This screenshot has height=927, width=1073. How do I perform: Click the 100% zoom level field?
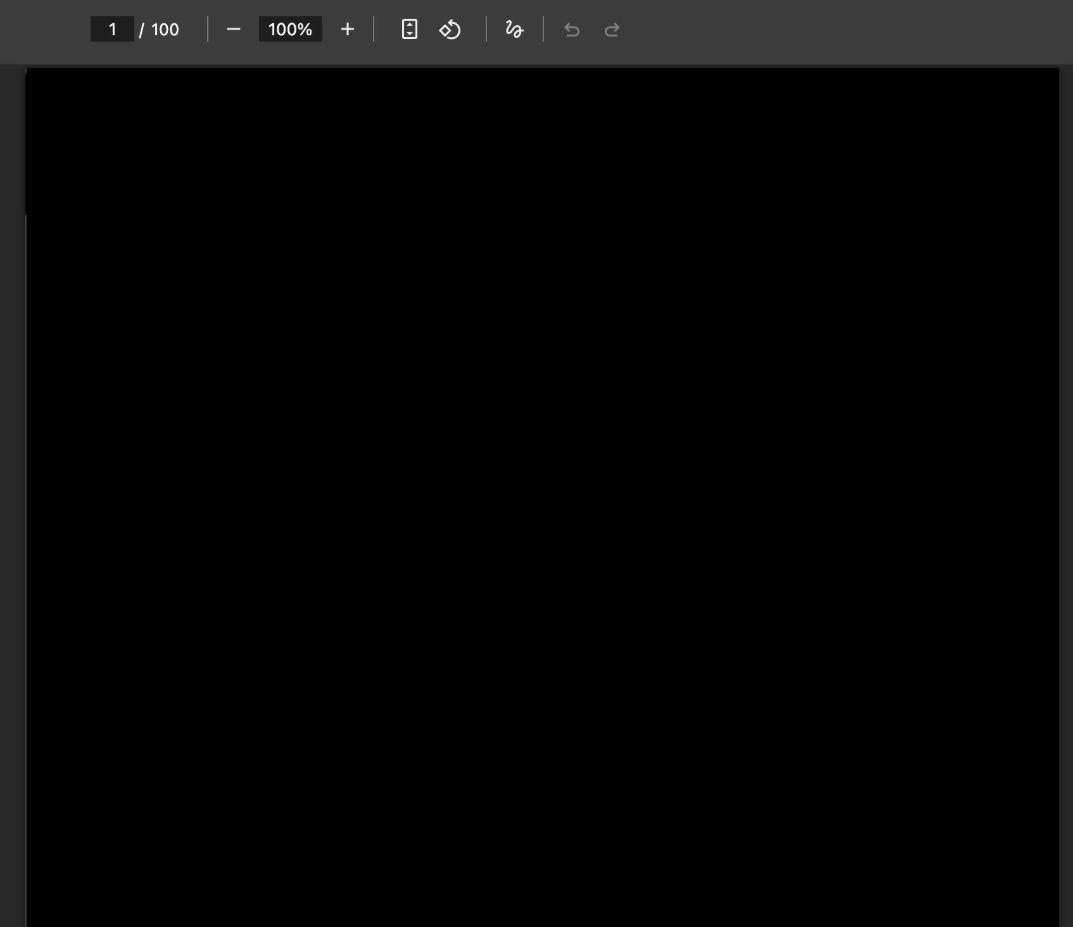(290, 29)
